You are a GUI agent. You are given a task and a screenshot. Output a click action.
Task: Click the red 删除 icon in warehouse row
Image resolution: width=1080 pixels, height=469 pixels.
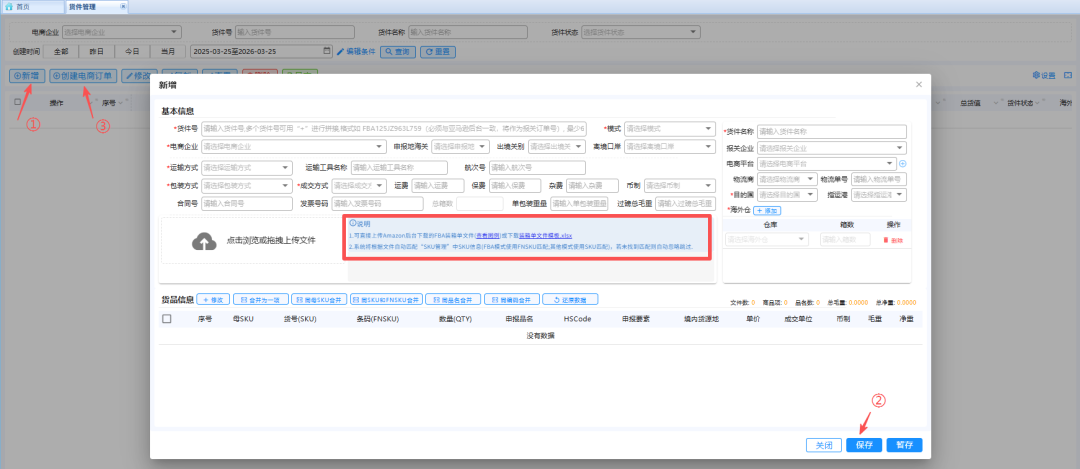pyautogui.click(x=893, y=240)
